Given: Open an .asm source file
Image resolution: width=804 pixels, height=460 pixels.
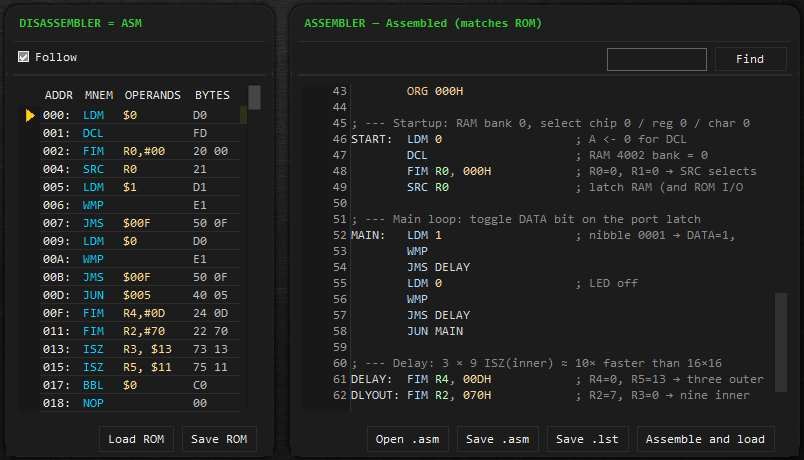Looking at the screenshot, I should coord(408,439).
